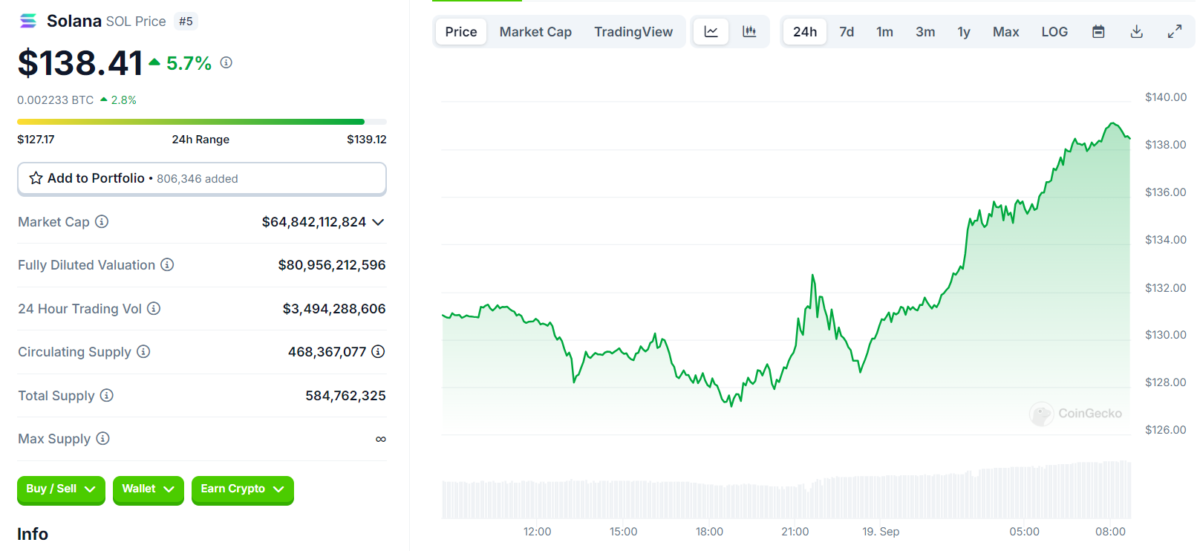Select the 24h time range
The height and width of the screenshot is (551, 1200).
pos(804,32)
